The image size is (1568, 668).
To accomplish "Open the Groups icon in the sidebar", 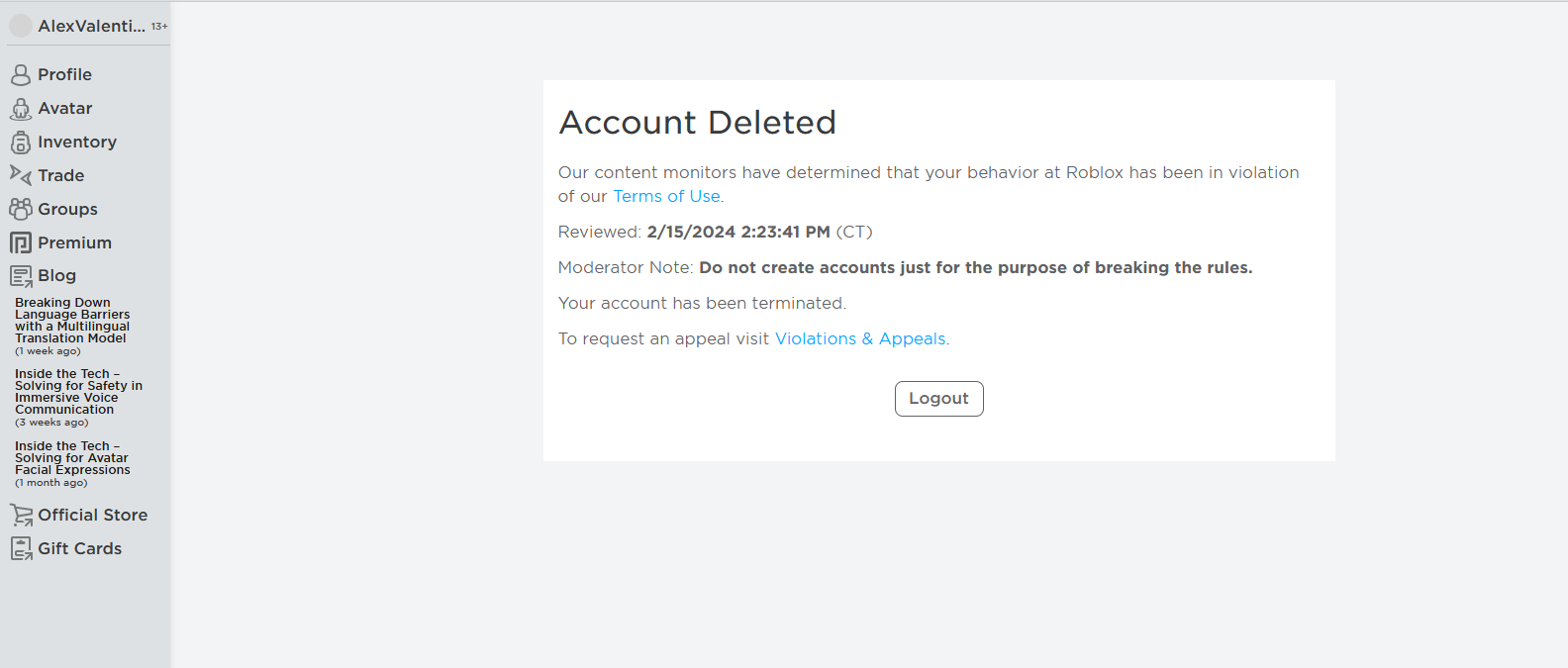I will 20,209.
